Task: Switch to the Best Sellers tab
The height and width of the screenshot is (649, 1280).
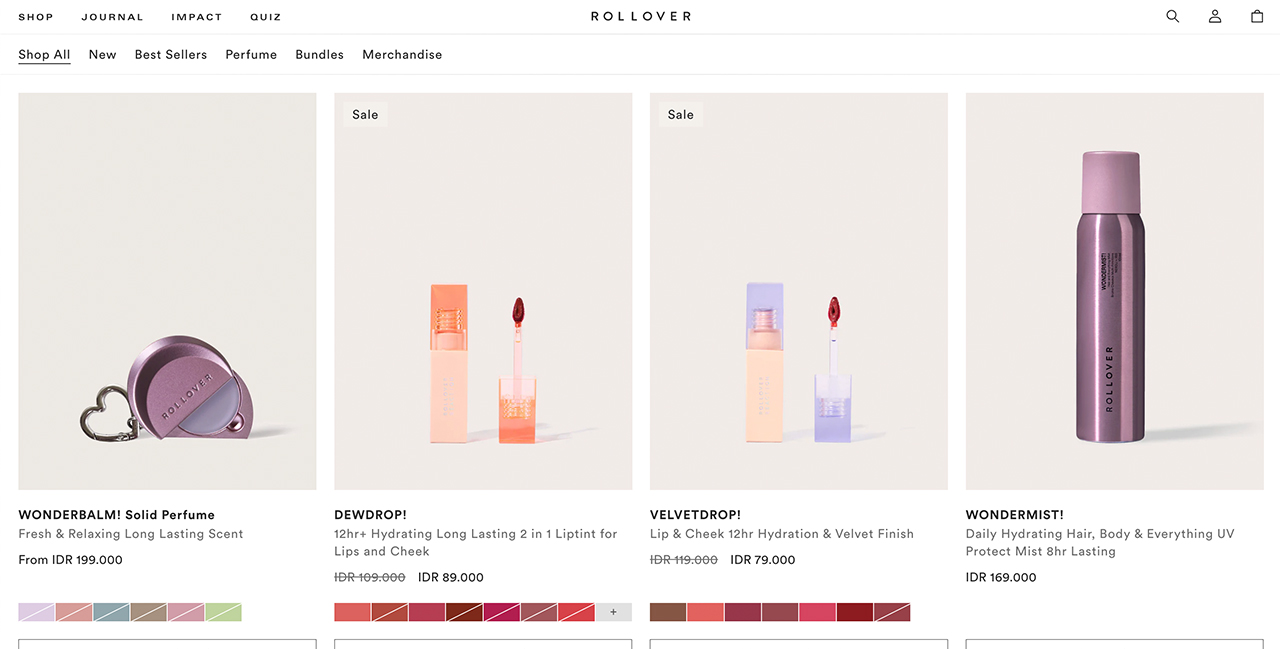Action: (x=171, y=55)
